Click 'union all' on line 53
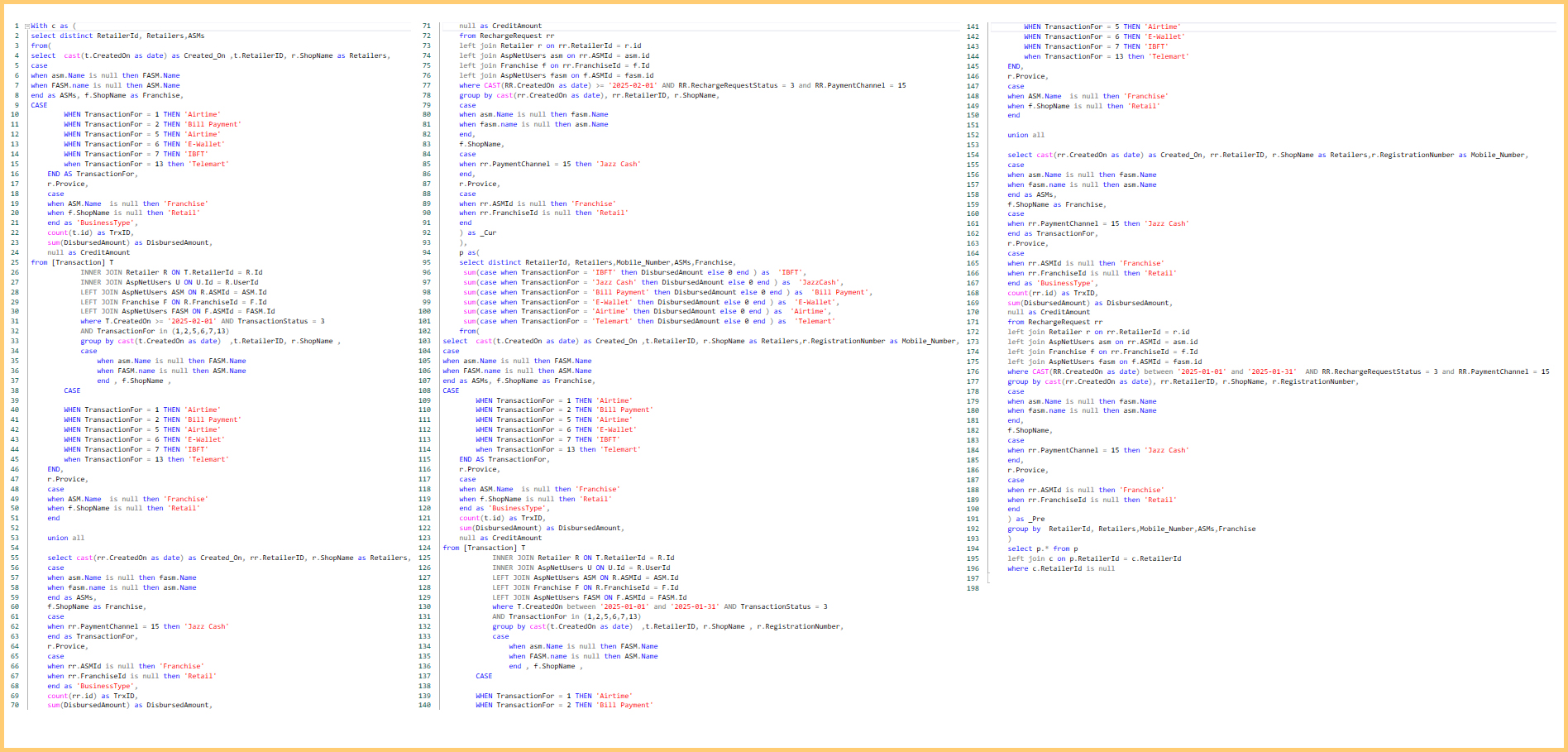 click(x=65, y=538)
